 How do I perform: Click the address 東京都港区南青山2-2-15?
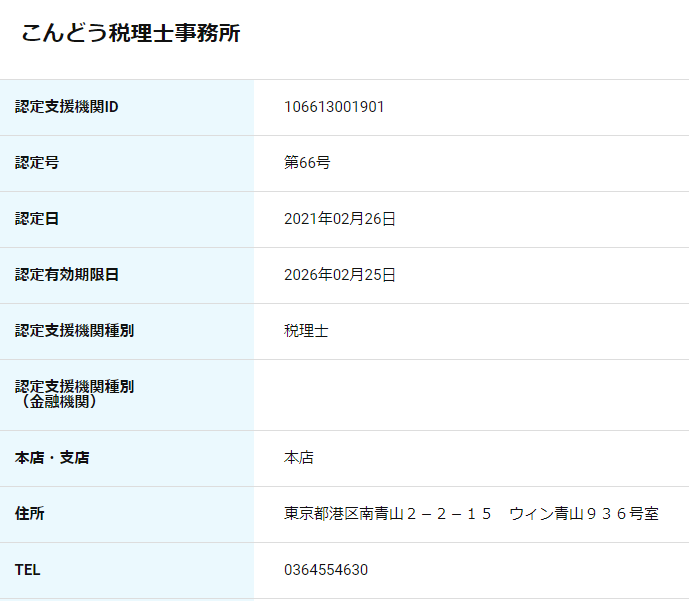(x=388, y=514)
